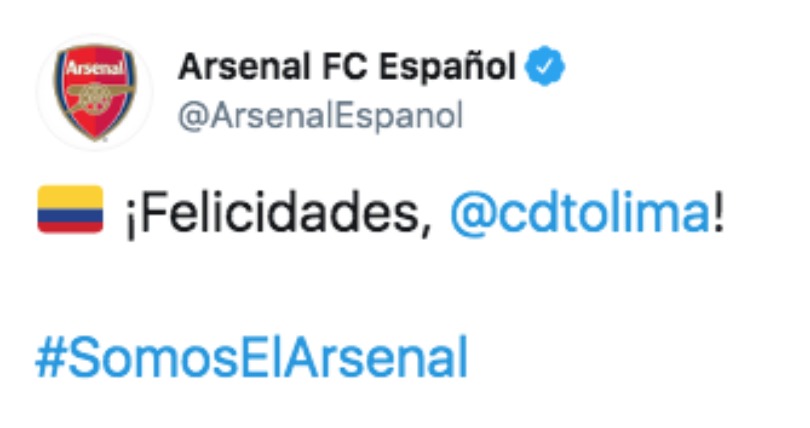Open the @cdtolima mention
The image size is (810, 428).
pos(579,211)
